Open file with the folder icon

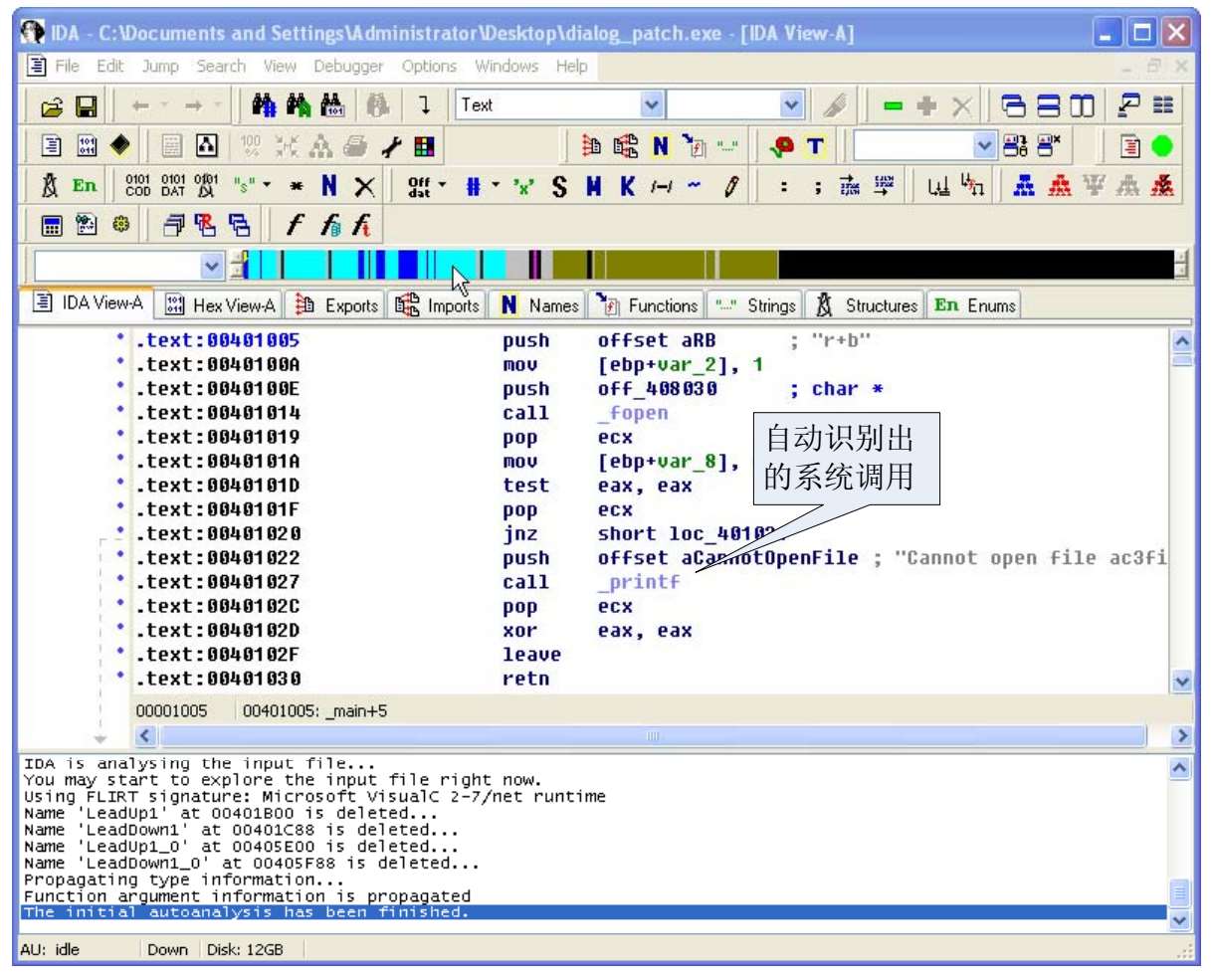click(52, 105)
